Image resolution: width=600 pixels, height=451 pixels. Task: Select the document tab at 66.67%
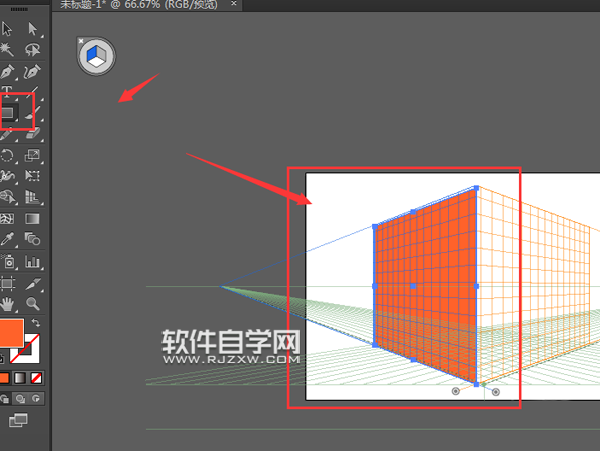pyautogui.click(x=139, y=5)
